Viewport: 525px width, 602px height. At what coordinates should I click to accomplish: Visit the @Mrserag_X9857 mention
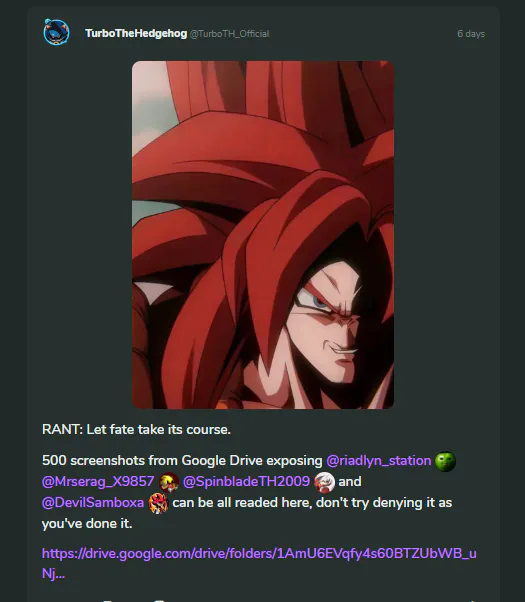pyautogui.click(x=98, y=481)
